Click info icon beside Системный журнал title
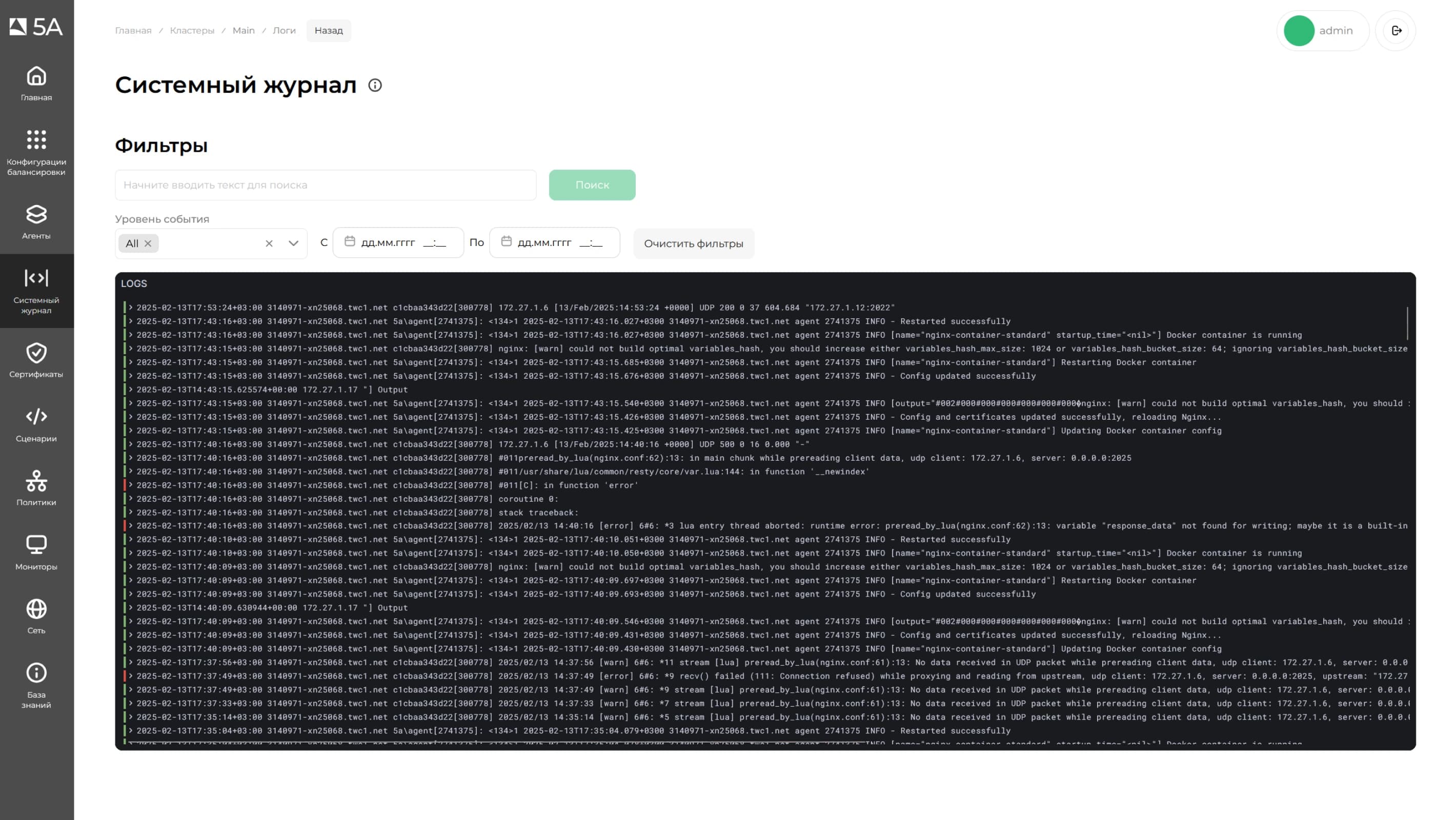The image size is (1456, 820). point(375,86)
